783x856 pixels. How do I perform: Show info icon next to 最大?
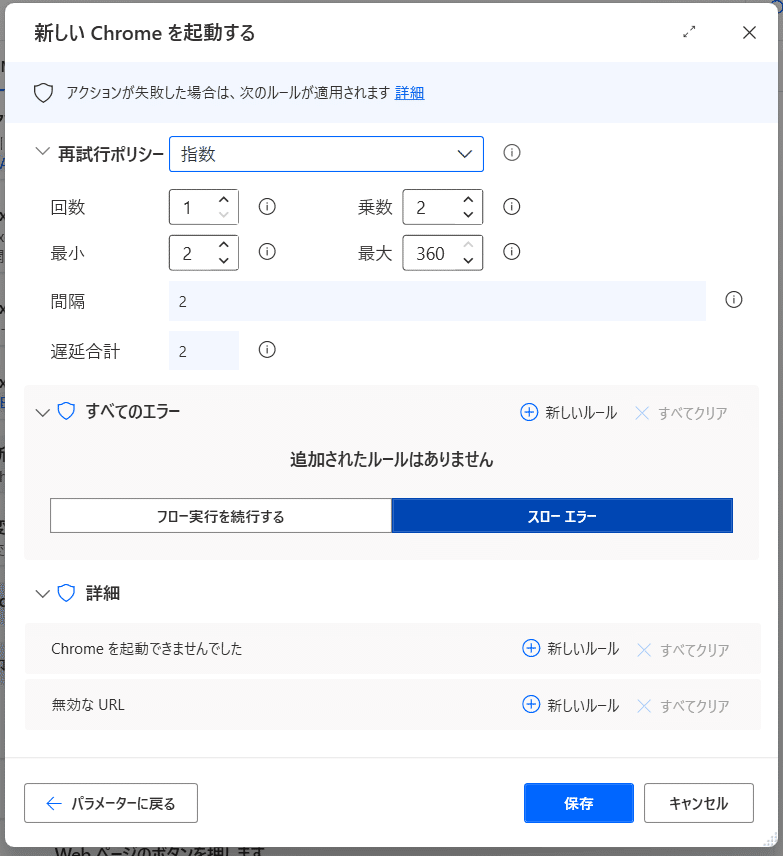click(x=512, y=252)
